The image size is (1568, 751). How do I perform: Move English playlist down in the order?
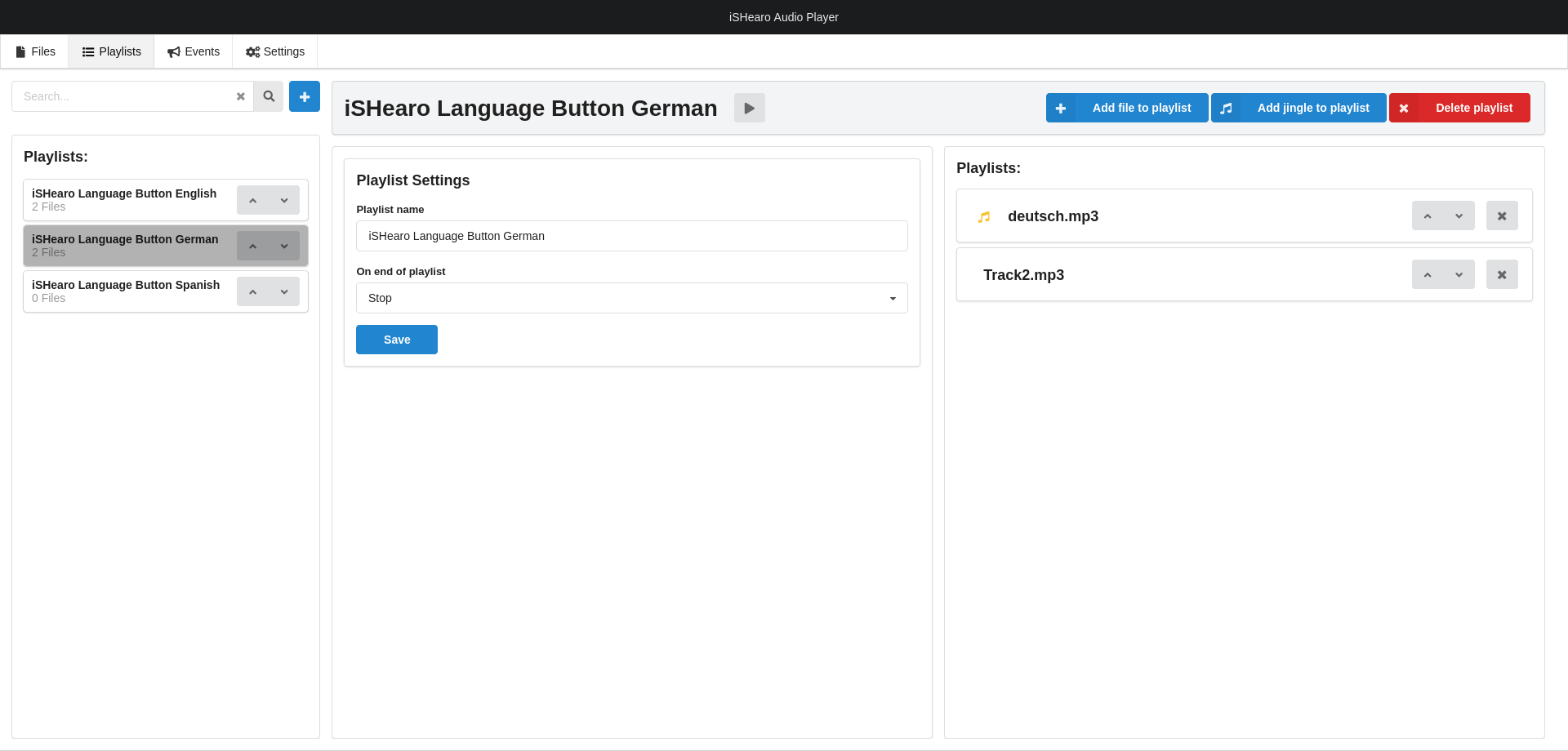284,200
